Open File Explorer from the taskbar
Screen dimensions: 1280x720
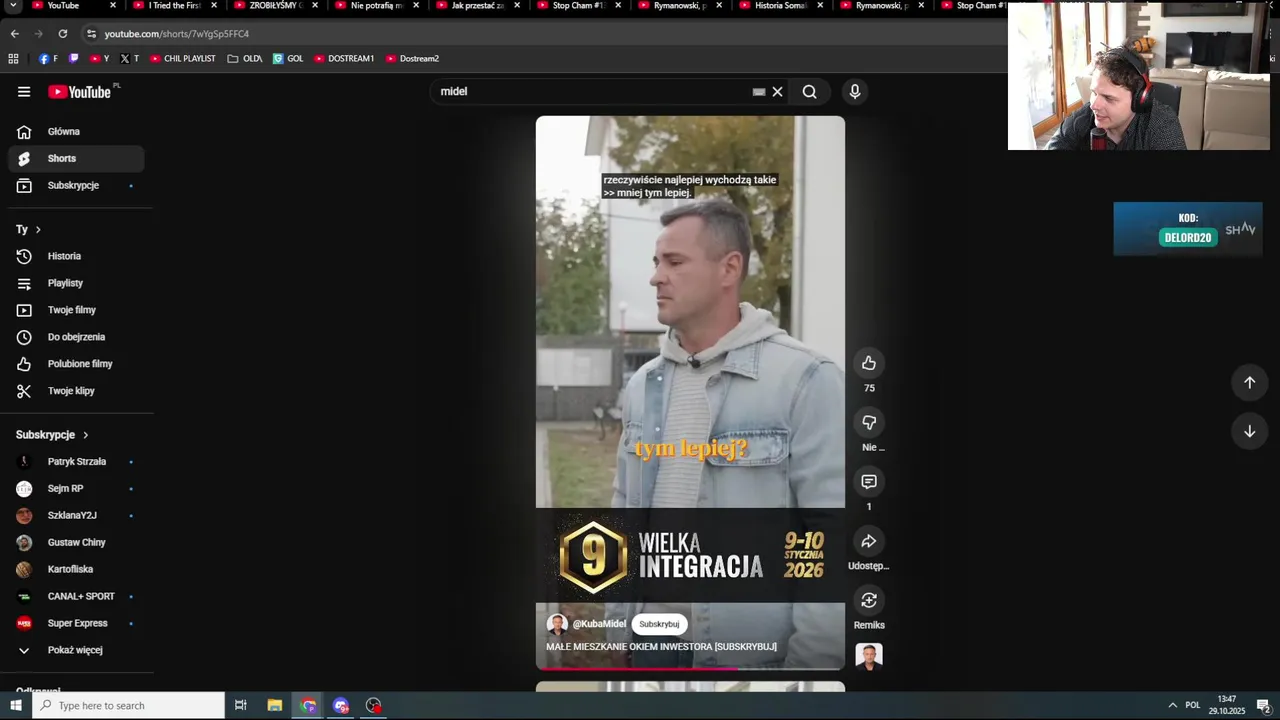pyautogui.click(x=275, y=705)
